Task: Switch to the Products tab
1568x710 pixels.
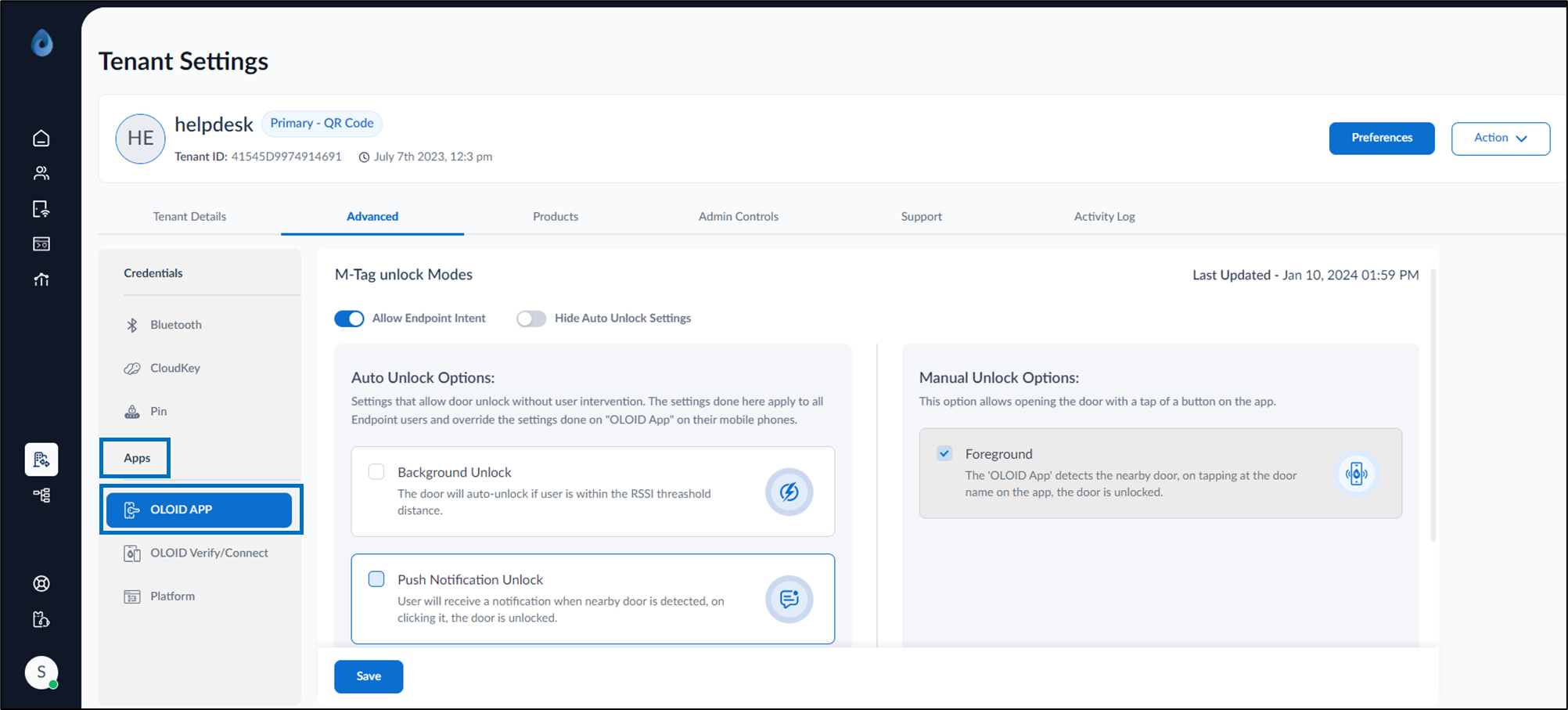Action: tap(556, 217)
